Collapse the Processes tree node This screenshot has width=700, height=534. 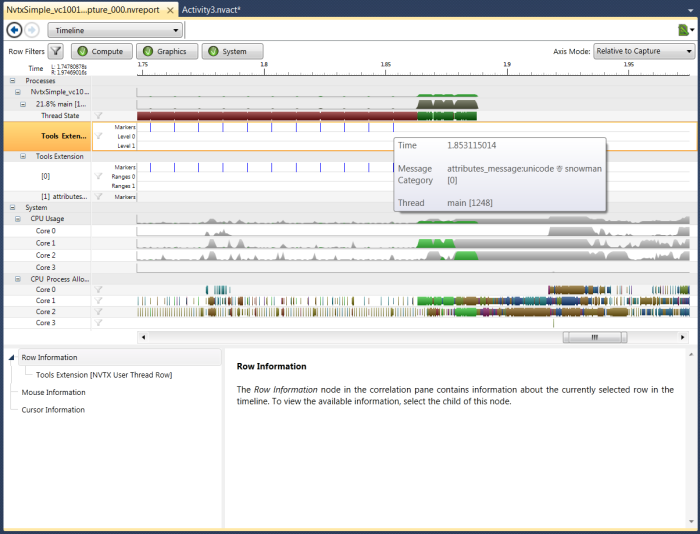(x=12, y=81)
